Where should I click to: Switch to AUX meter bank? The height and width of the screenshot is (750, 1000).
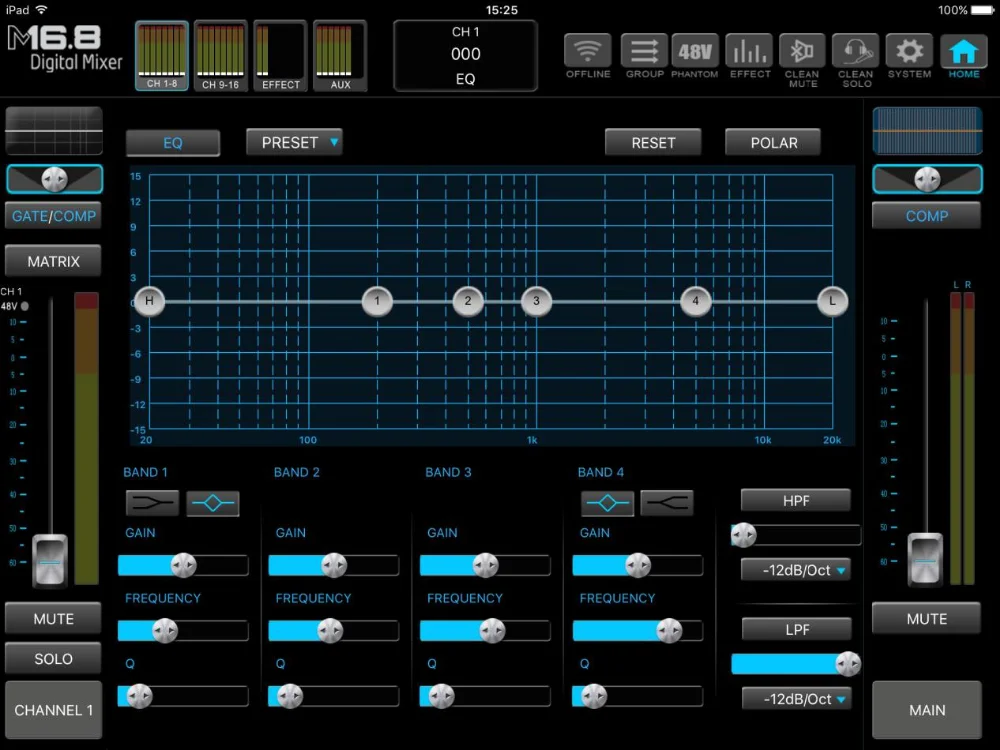(x=341, y=56)
